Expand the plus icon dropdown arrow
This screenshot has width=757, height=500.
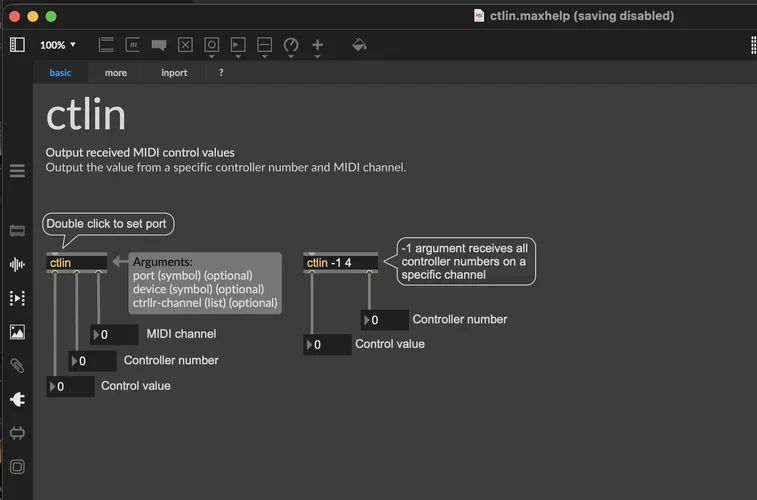pyautogui.click(x=317, y=56)
